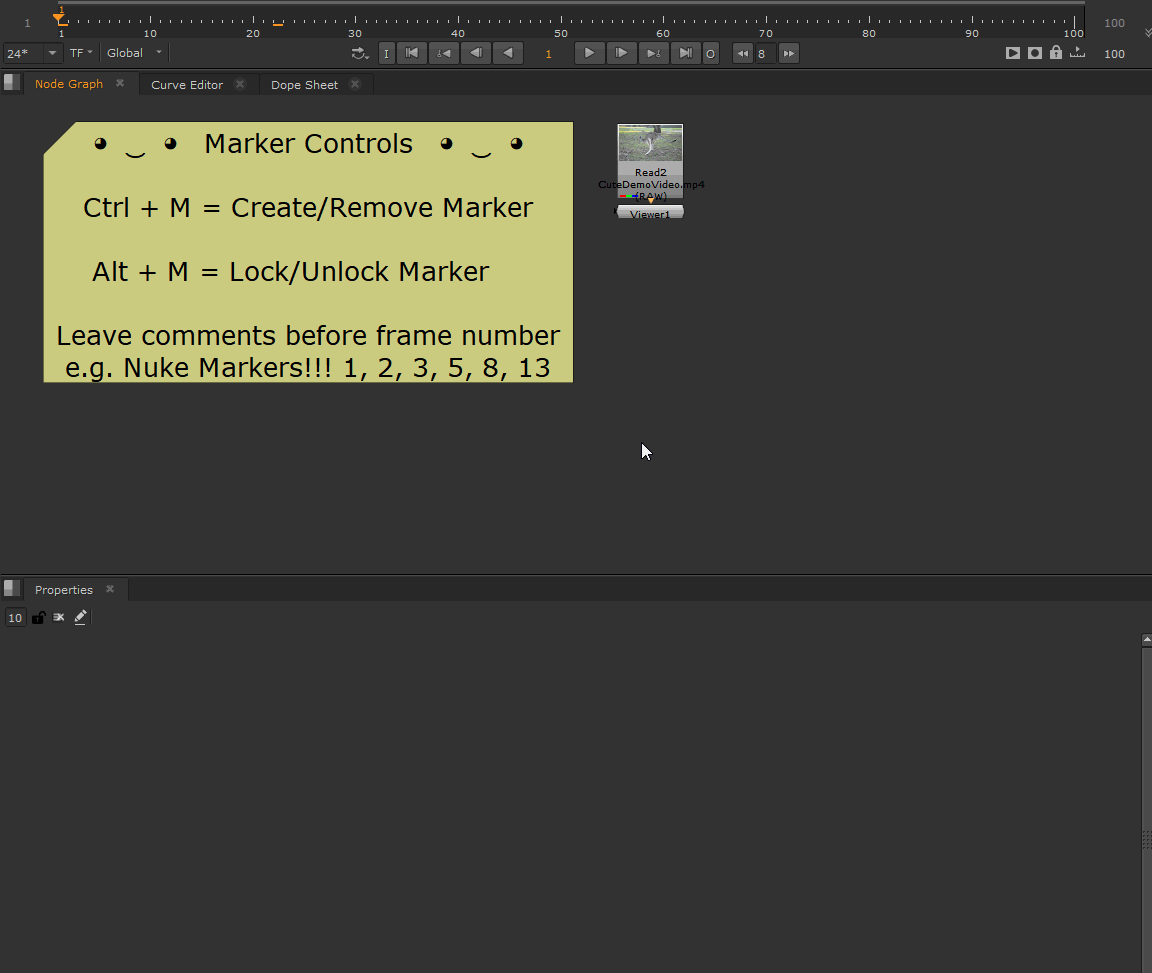Switch to the Dope Sheet tab
This screenshot has height=973, width=1152.
(x=304, y=85)
